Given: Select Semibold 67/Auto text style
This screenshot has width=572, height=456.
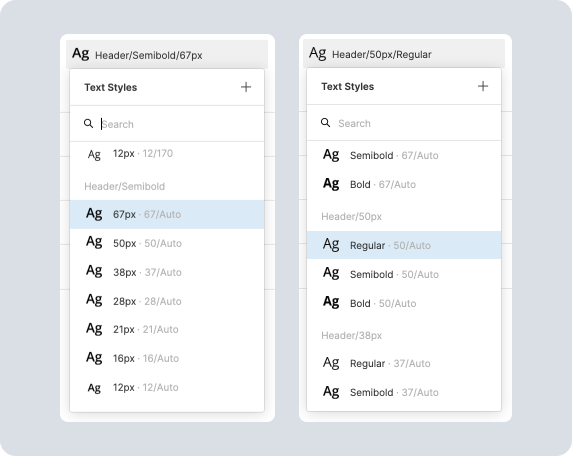Looking at the screenshot, I should (x=404, y=155).
